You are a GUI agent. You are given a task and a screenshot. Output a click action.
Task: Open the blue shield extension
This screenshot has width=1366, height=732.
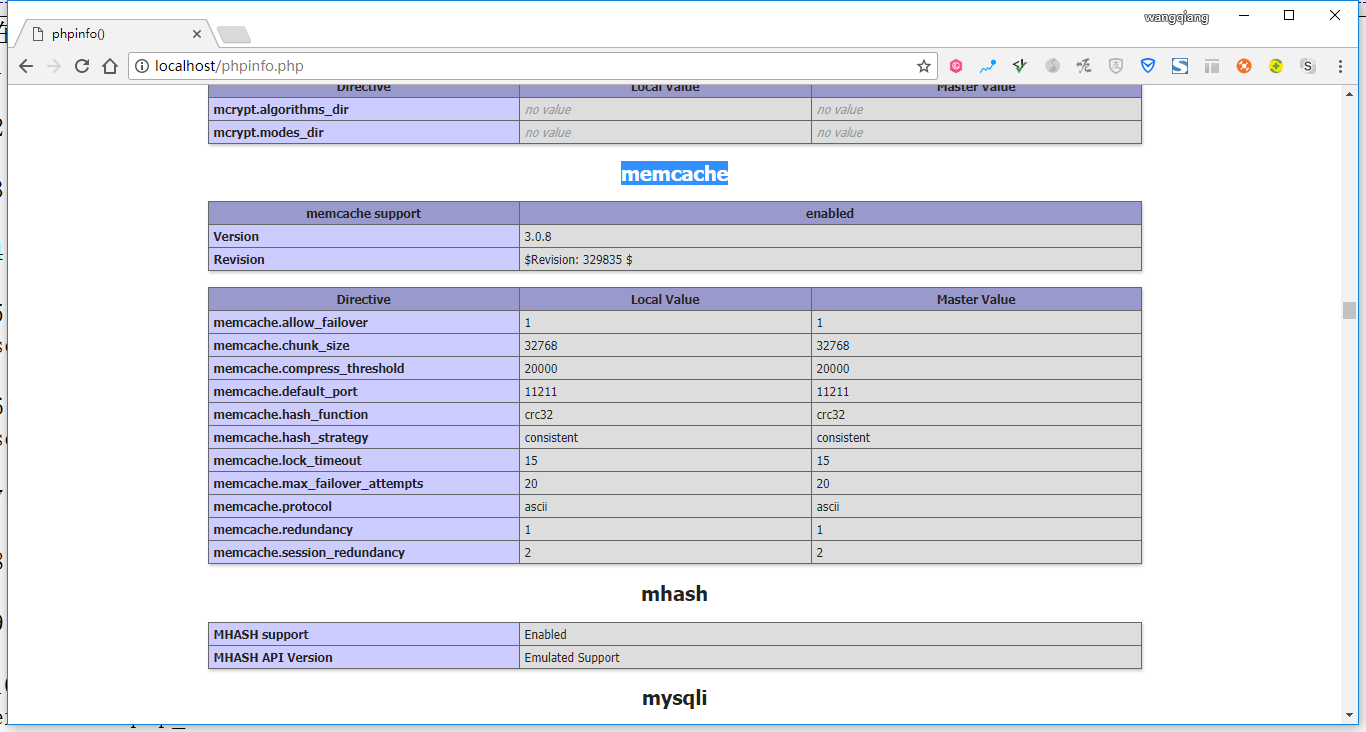point(1148,66)
